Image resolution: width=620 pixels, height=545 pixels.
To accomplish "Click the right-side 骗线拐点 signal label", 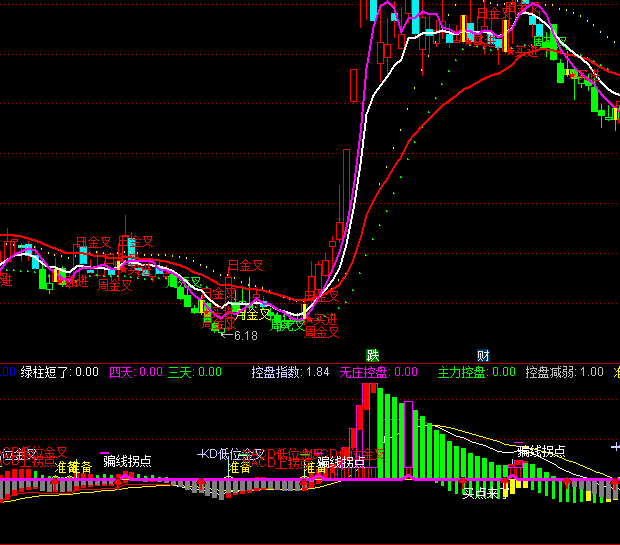I will click(541, 451).
